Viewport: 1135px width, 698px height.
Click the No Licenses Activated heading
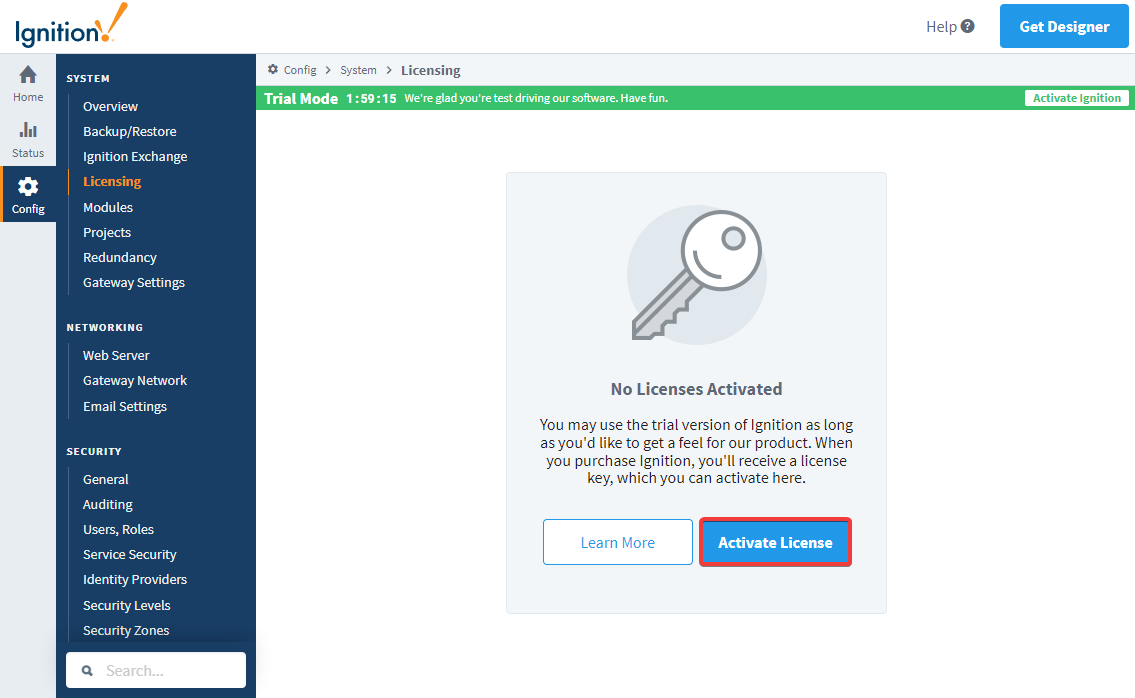point(696,389)
